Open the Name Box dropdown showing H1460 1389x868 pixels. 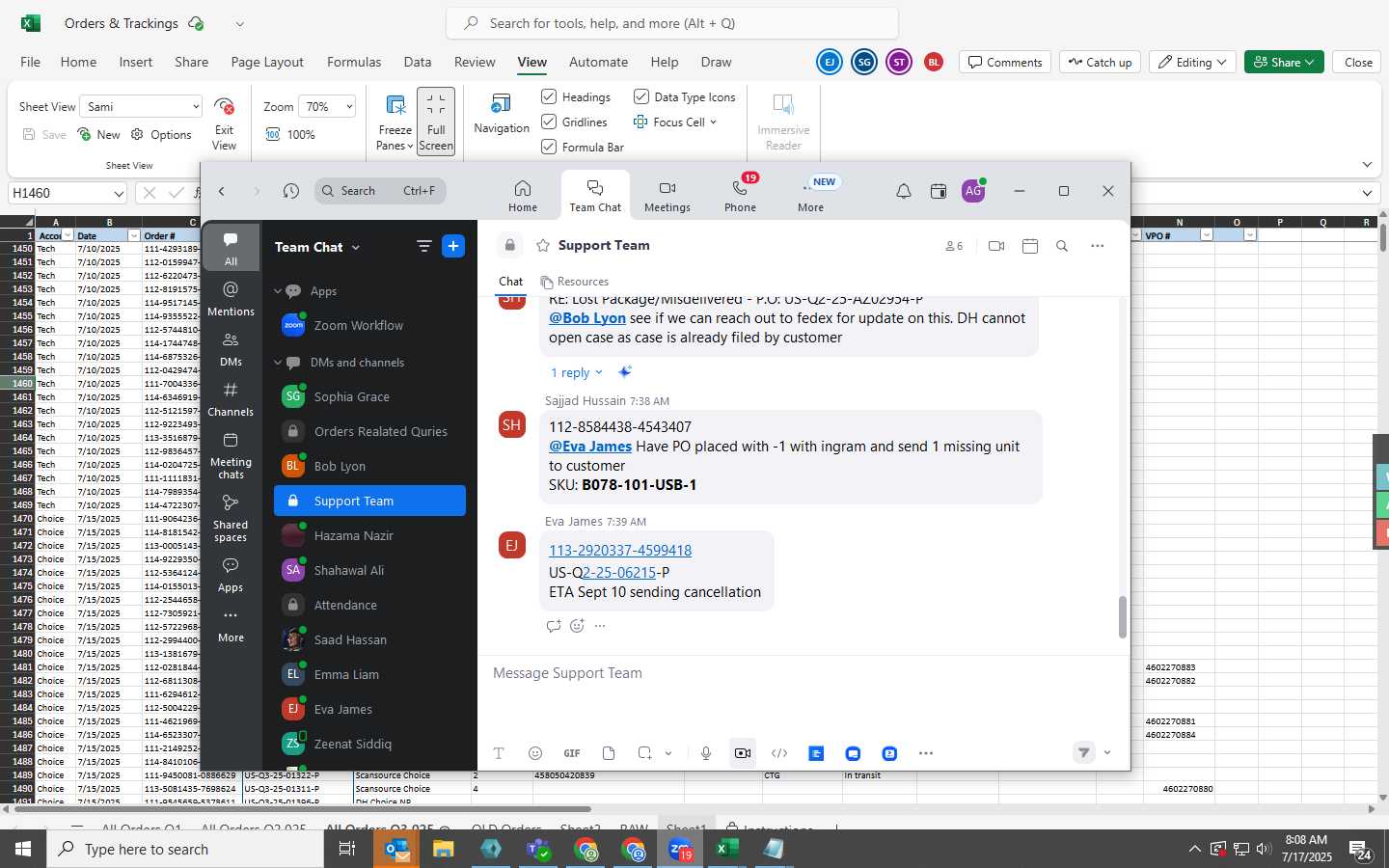119,193
